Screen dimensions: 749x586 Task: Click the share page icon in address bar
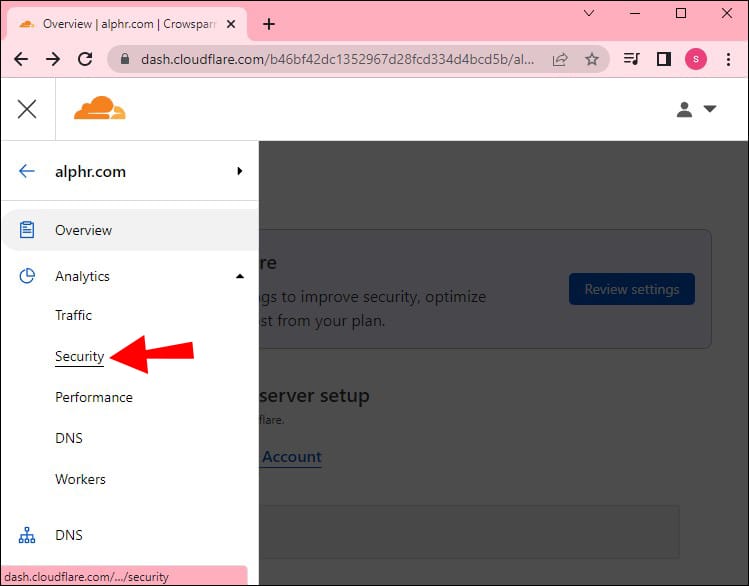560,59
